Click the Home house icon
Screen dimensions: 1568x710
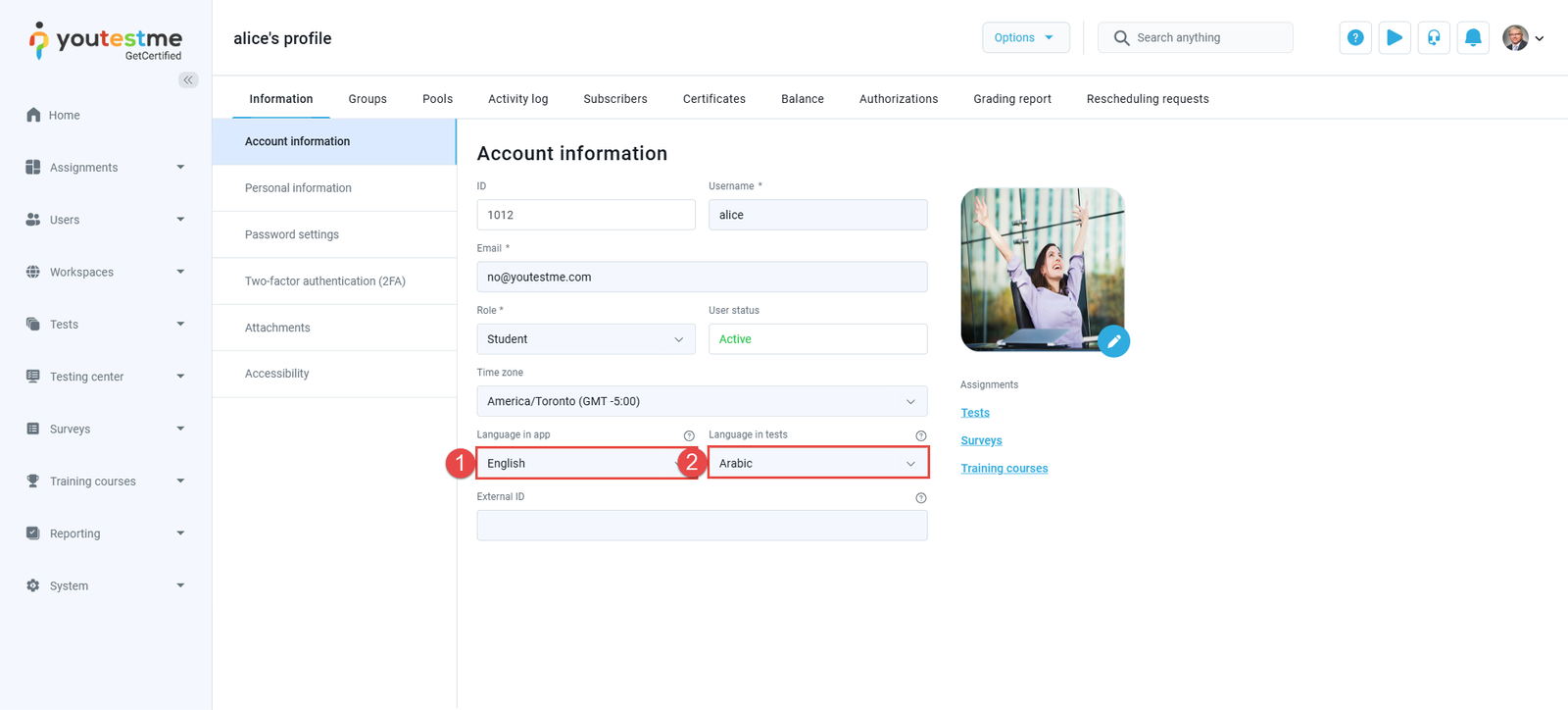[33, 115]
